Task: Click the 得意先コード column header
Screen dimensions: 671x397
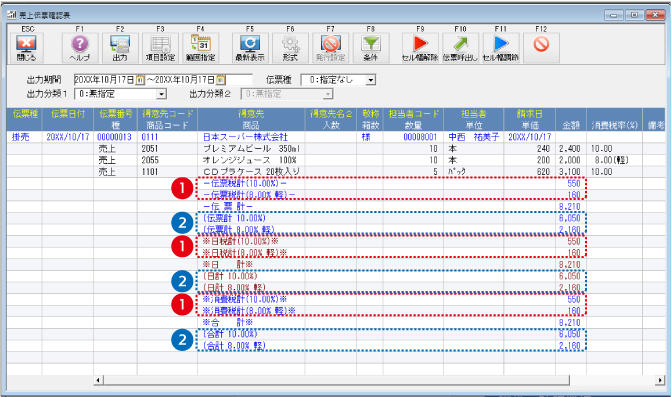Action: point(167,119)
